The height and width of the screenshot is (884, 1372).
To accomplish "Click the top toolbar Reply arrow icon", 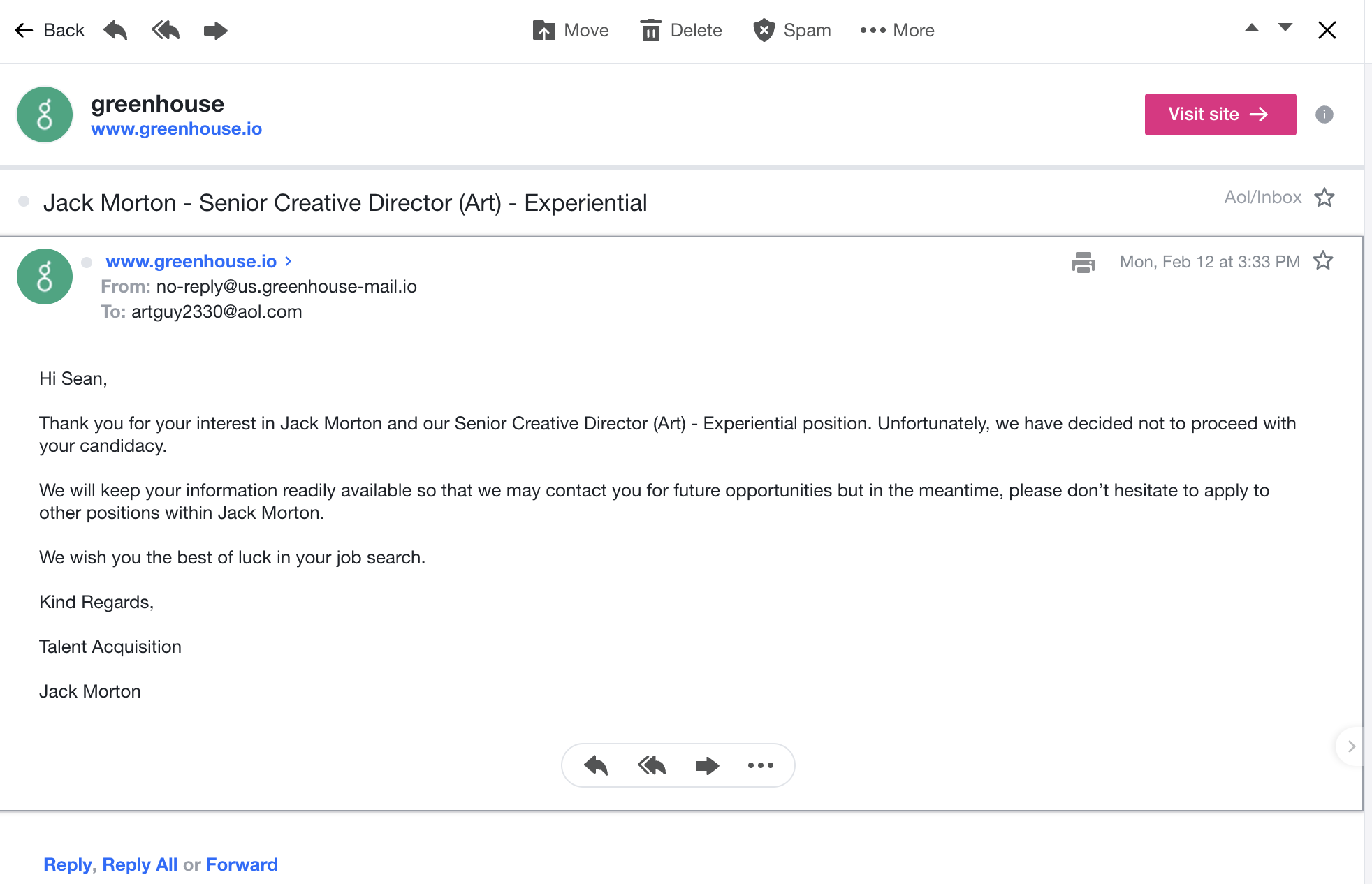I will (x=115, y=31).
